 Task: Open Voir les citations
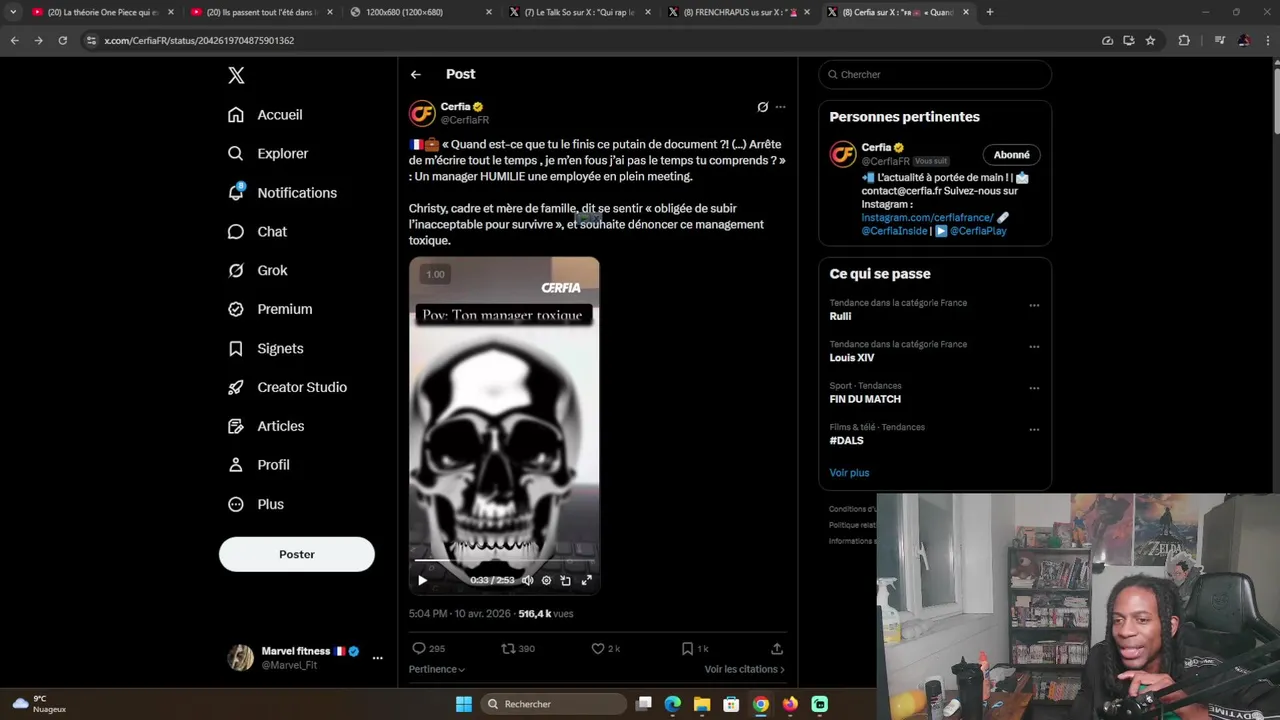coord(744,670)
